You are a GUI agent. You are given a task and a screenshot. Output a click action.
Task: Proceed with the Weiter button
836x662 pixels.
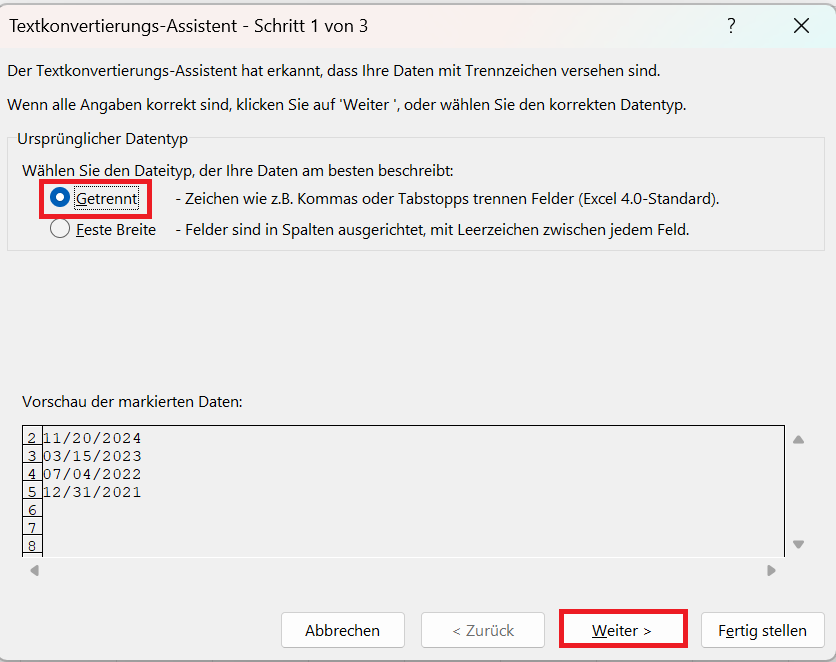[622, 630]
